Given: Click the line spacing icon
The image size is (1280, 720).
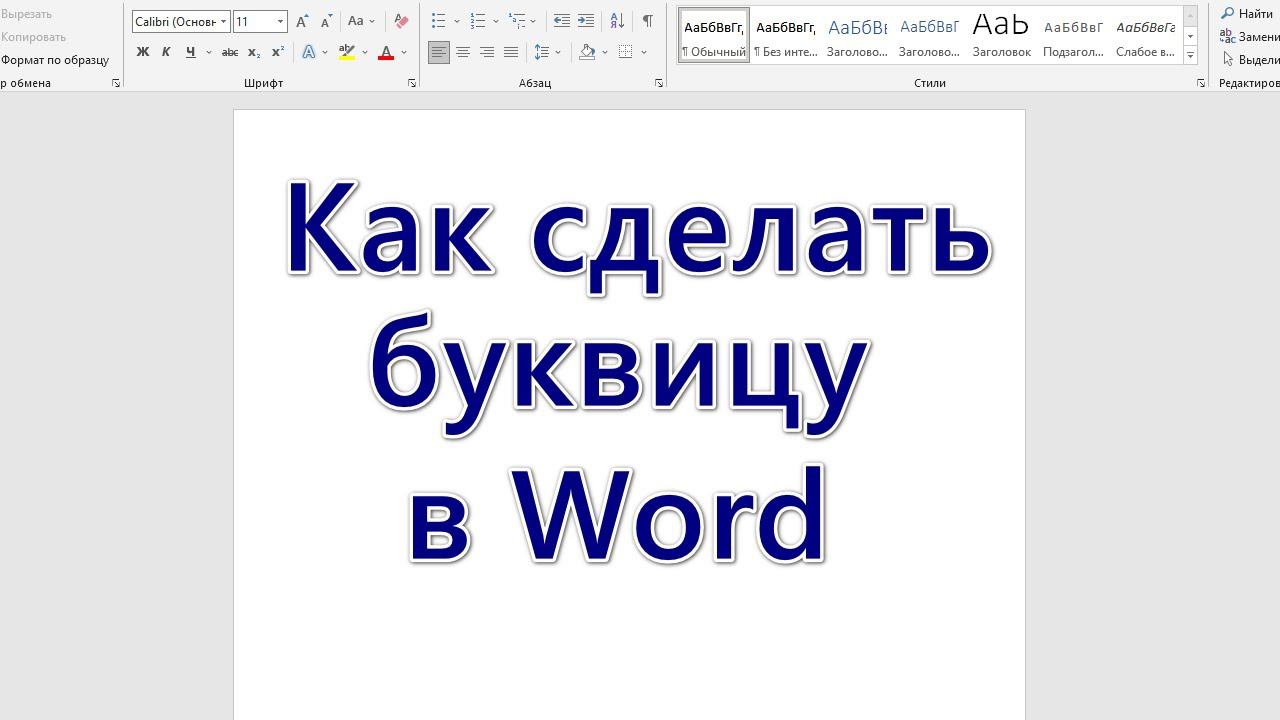Looking at the screenshot, I should (541, 52).
